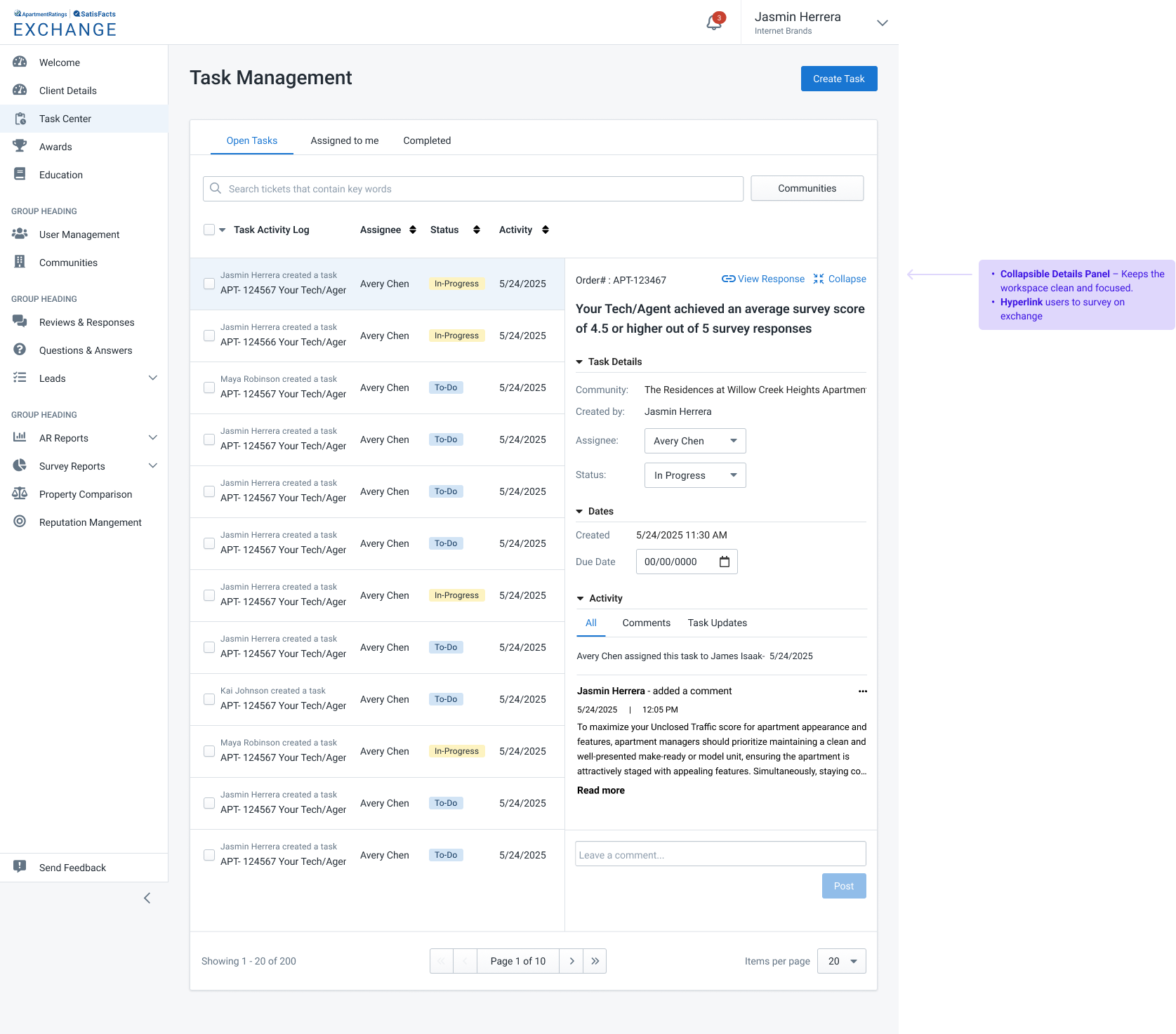This screenshot has width=1176, height=1034.
Task: Click the Property Comparison scales icon
Action: [x=20, y=493]
